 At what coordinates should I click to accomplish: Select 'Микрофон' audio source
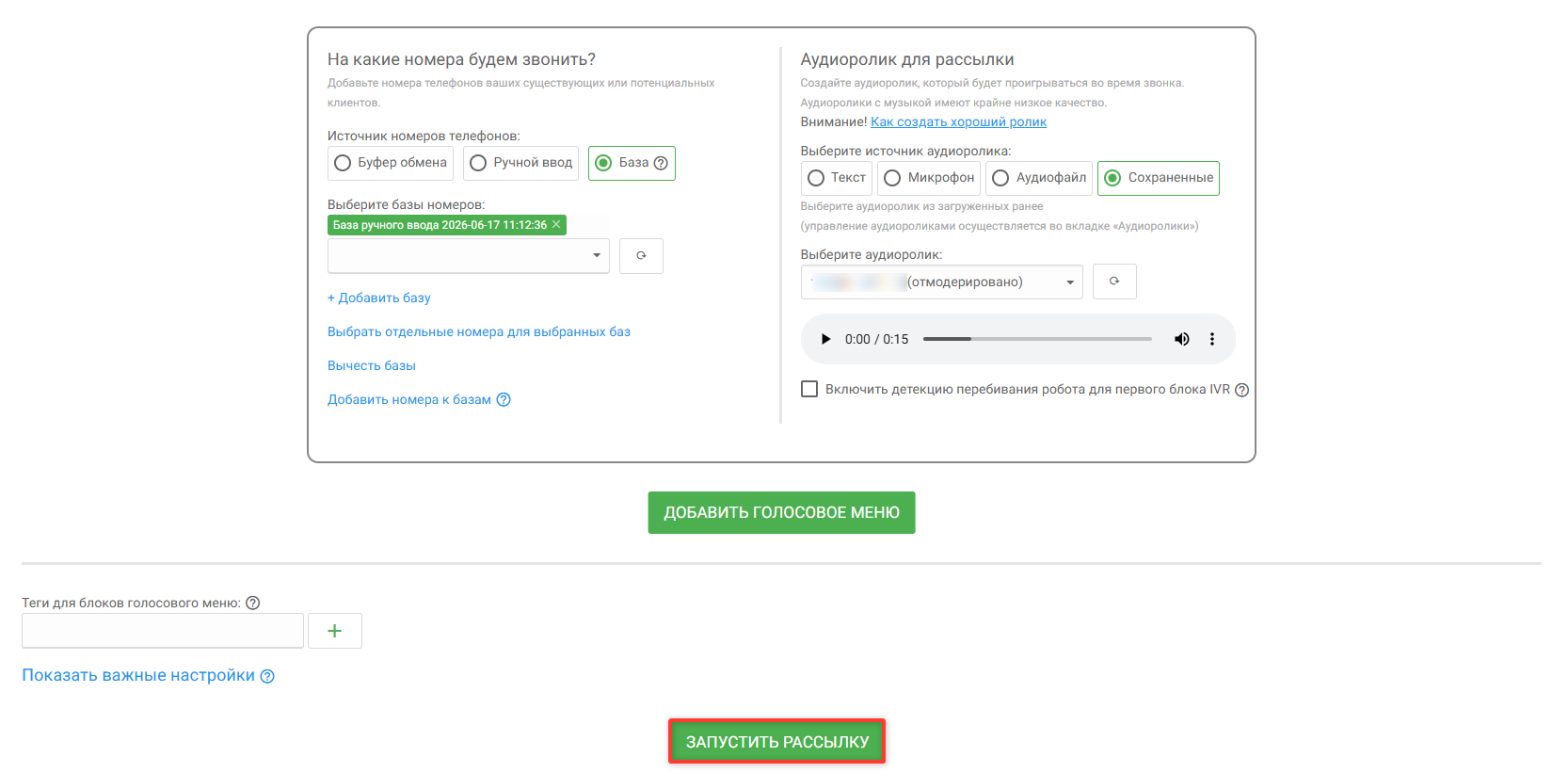pyautogui.click(x=929, y=178)
